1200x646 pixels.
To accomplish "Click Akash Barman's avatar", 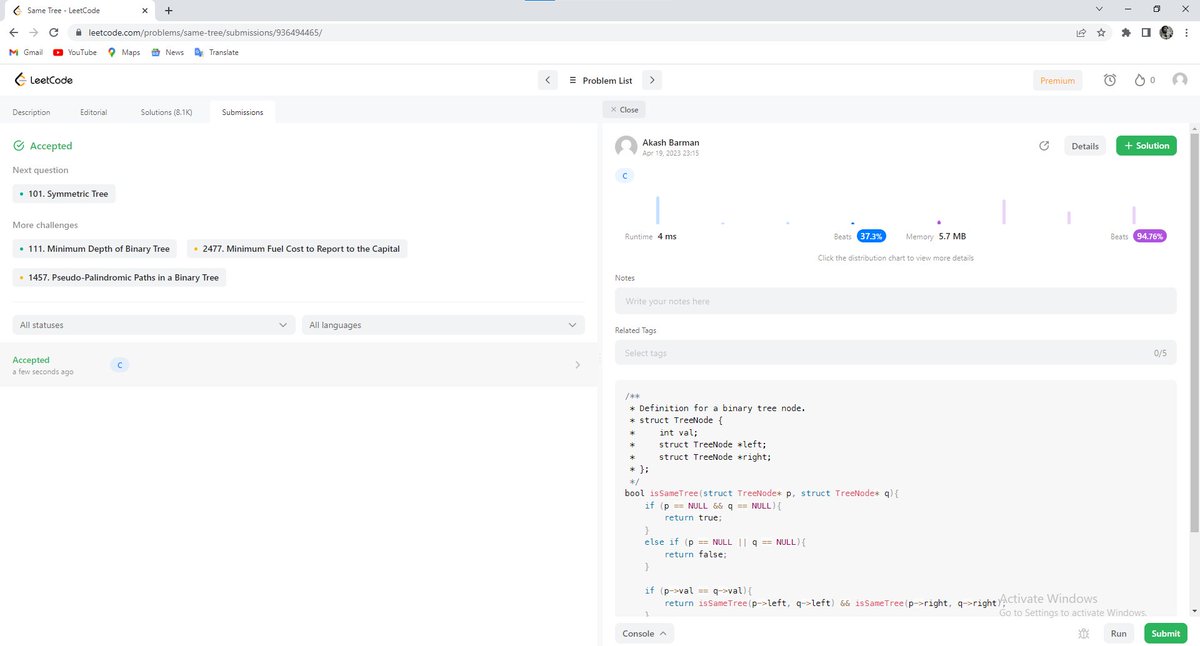I will 626,147.
